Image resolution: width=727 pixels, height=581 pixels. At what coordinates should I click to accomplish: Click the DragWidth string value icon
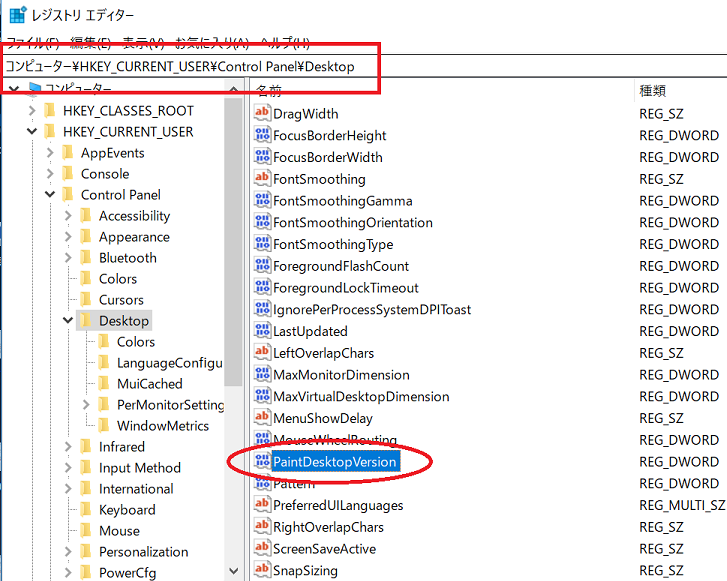[x=262, y=113]
